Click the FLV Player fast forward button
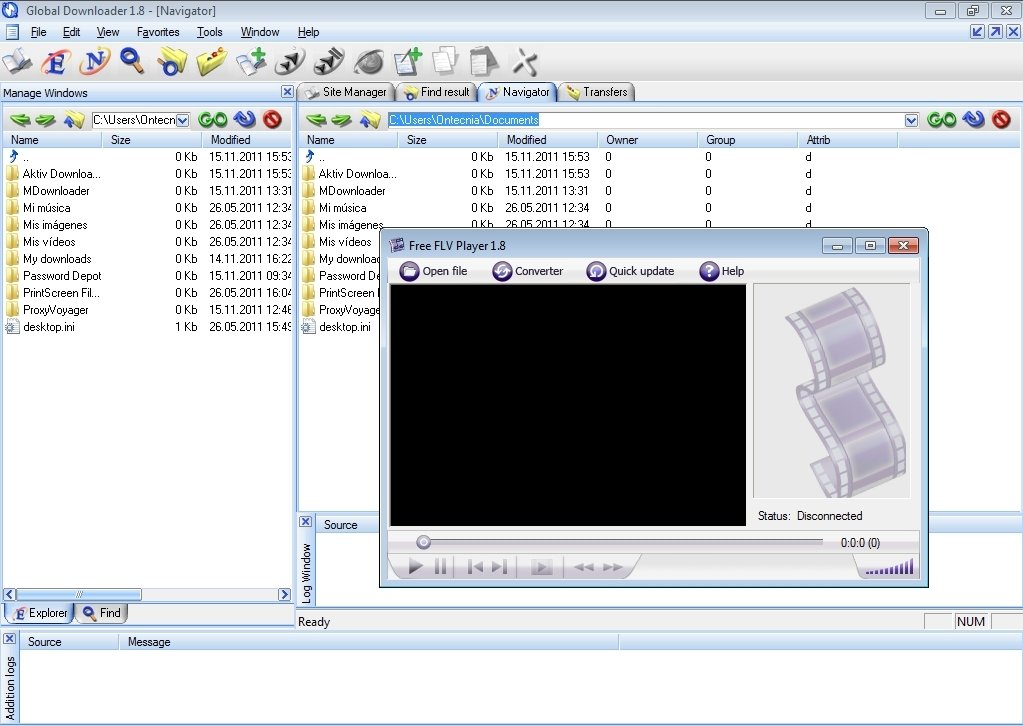The width and height of the screenshot is (1023, 726). (612, 567)
